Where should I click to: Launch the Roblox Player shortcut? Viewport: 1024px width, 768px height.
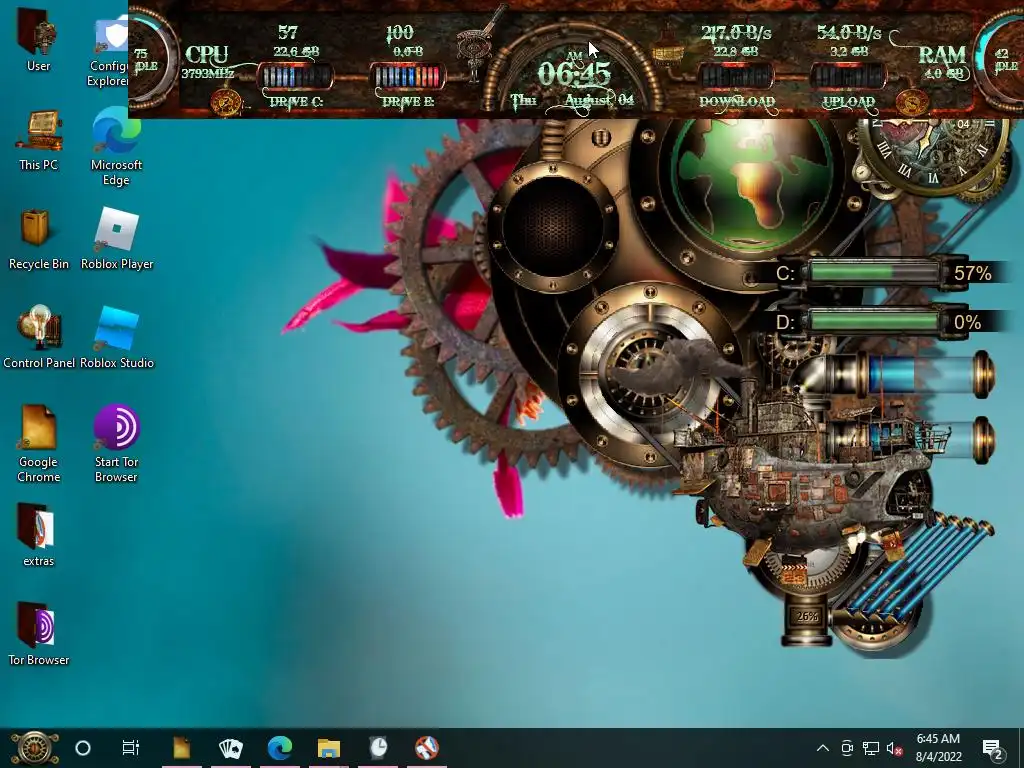pos(117,239)
